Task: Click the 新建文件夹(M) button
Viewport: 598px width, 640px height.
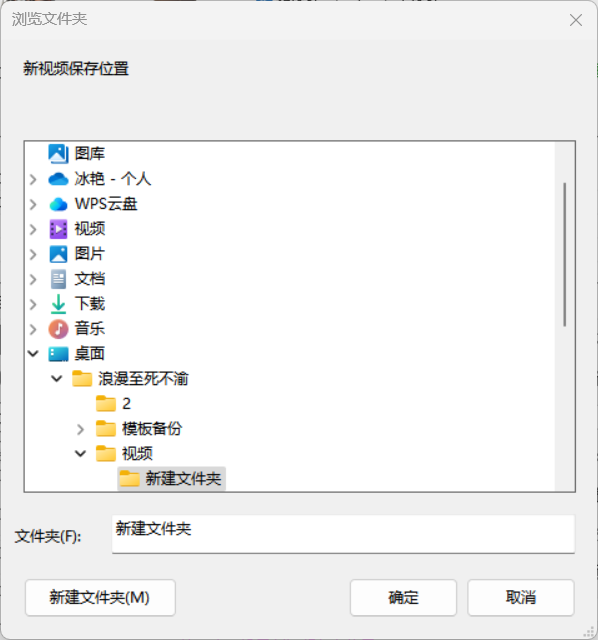Action: point(100,598)
